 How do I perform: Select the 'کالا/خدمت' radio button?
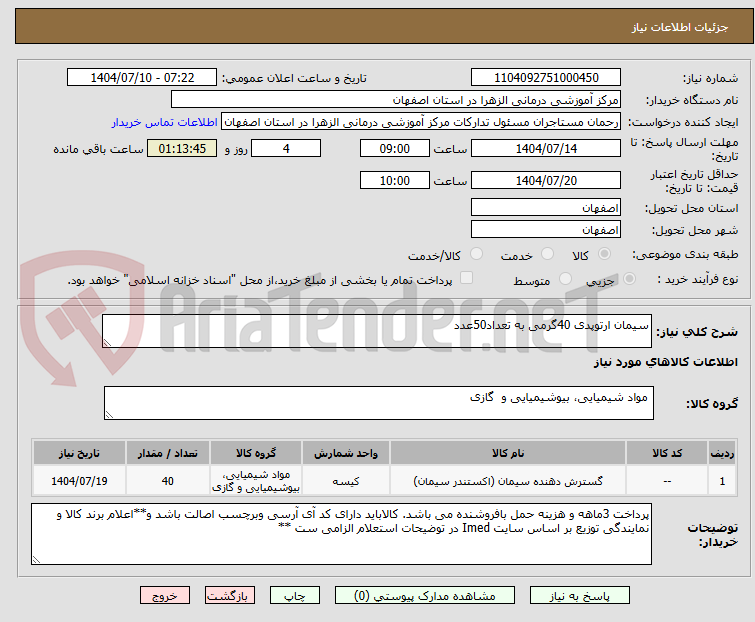[x=476, y=254]
